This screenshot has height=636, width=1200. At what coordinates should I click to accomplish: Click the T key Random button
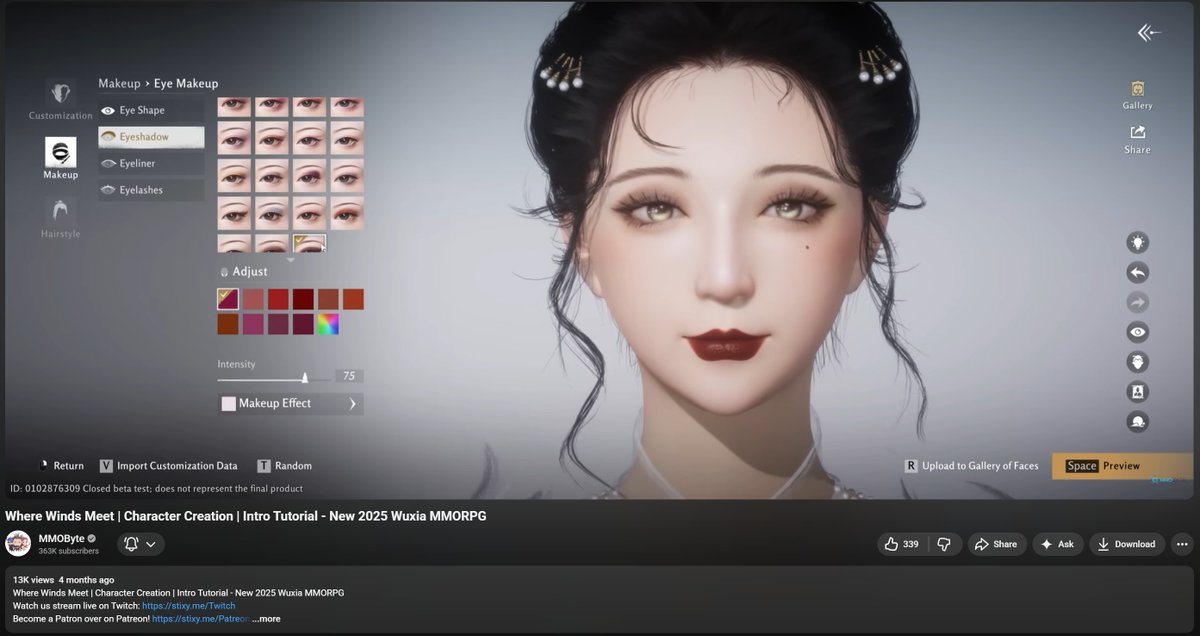point(285,466)
